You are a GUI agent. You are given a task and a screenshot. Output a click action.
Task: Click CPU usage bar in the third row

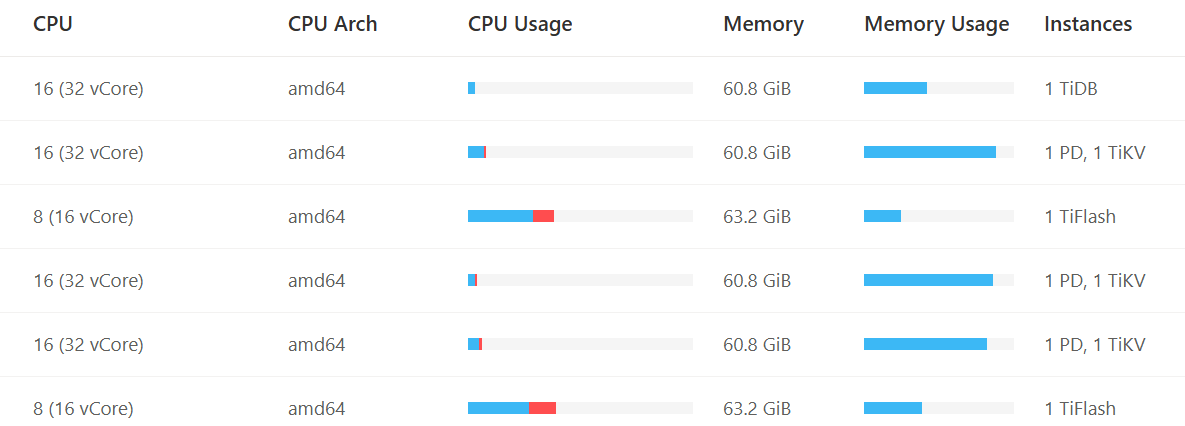580,216
